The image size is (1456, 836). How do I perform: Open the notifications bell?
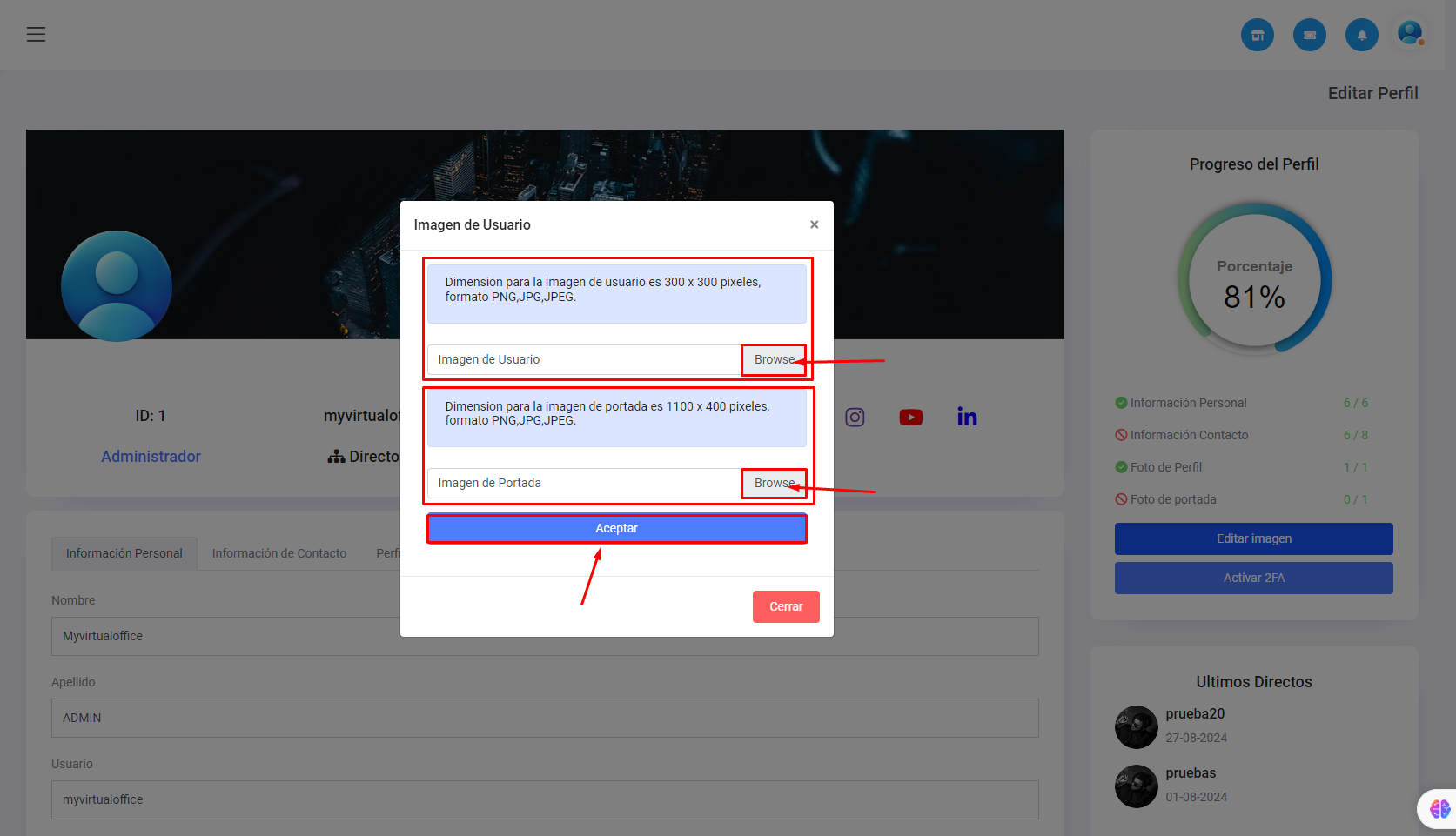tap(1361, 36)
